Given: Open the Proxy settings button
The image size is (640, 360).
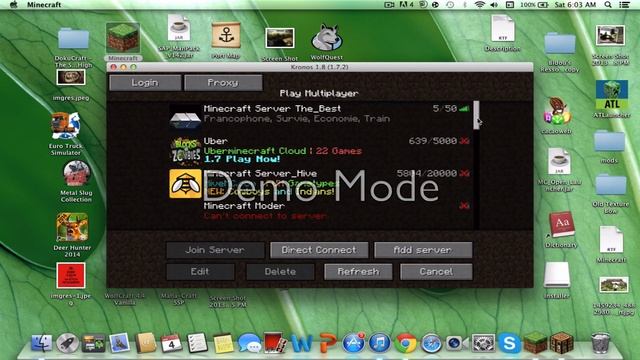Looking at the screenshot, I should [223, 82].
